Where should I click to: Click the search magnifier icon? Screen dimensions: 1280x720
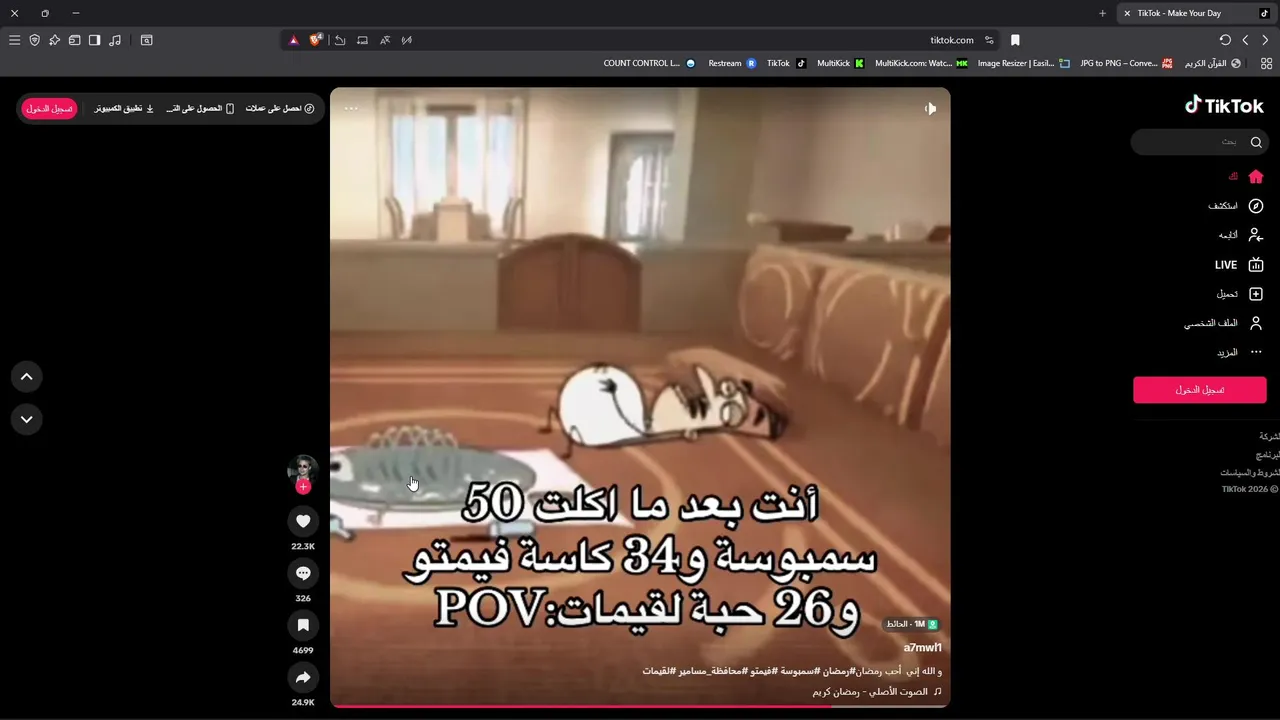coord(1256,142)
